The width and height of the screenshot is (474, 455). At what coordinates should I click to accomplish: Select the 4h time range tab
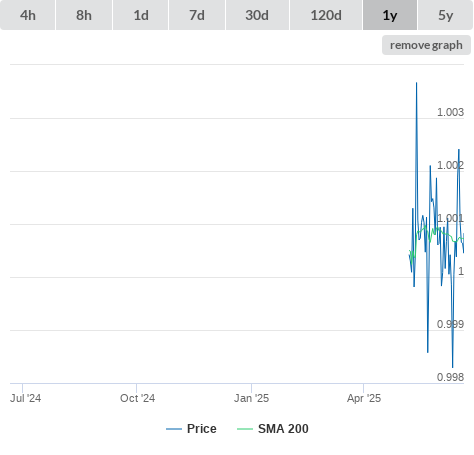coord(28,15)
